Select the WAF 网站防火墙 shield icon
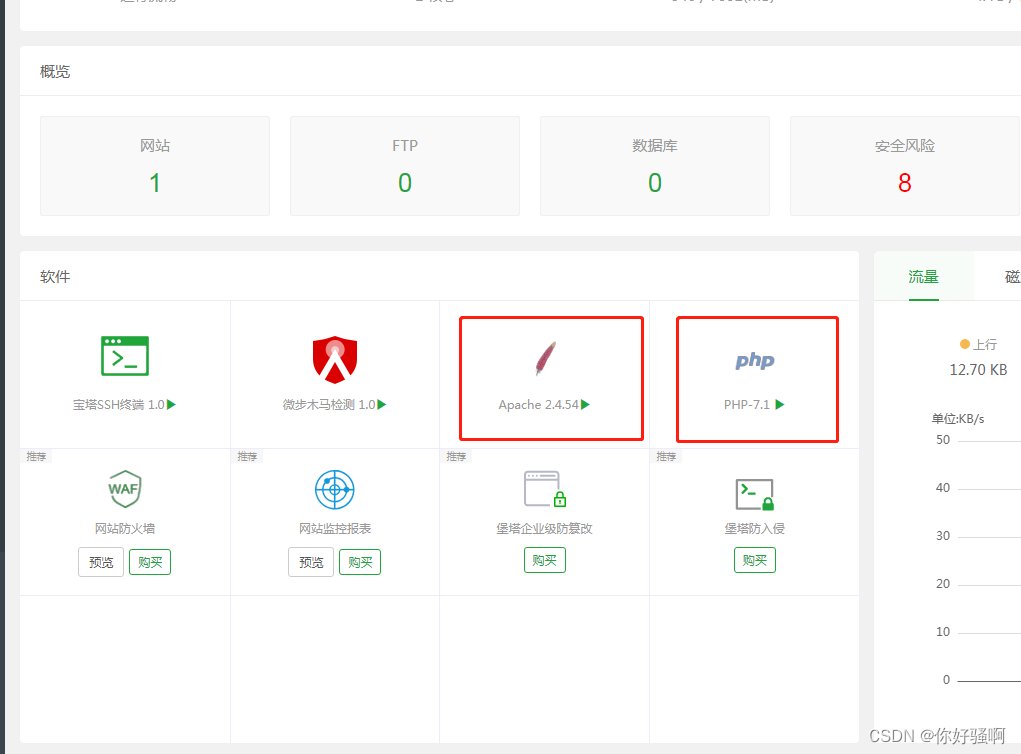 (x=124, y=489)
